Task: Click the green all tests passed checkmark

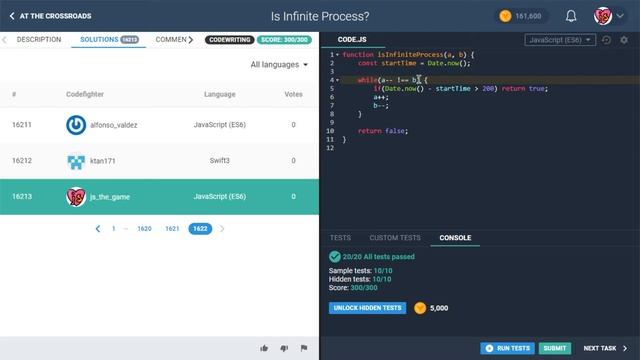Action: [335, 257]
